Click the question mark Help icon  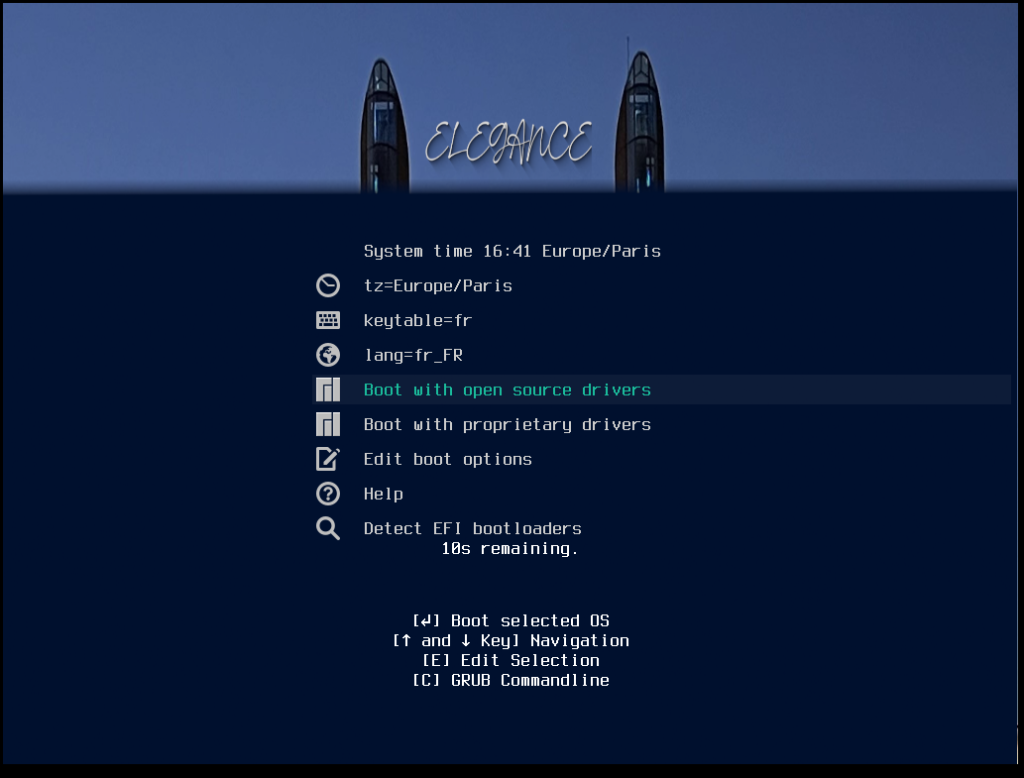(x=328, y=494)
